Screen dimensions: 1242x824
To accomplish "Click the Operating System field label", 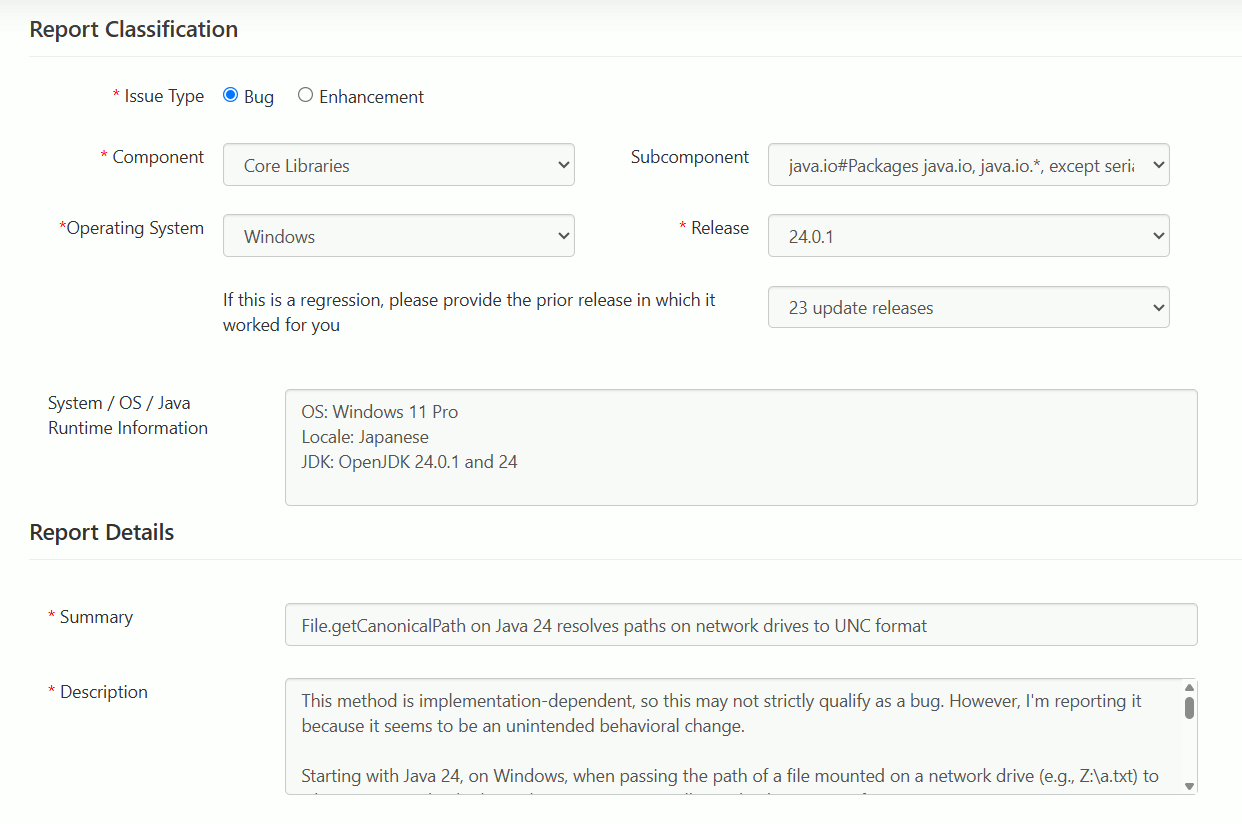I will pyautogui.click(x=135, y=229).
